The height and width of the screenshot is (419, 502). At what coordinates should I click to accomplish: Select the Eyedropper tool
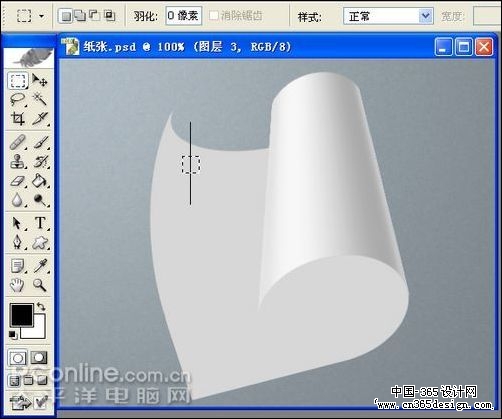(x=40, y=266)
